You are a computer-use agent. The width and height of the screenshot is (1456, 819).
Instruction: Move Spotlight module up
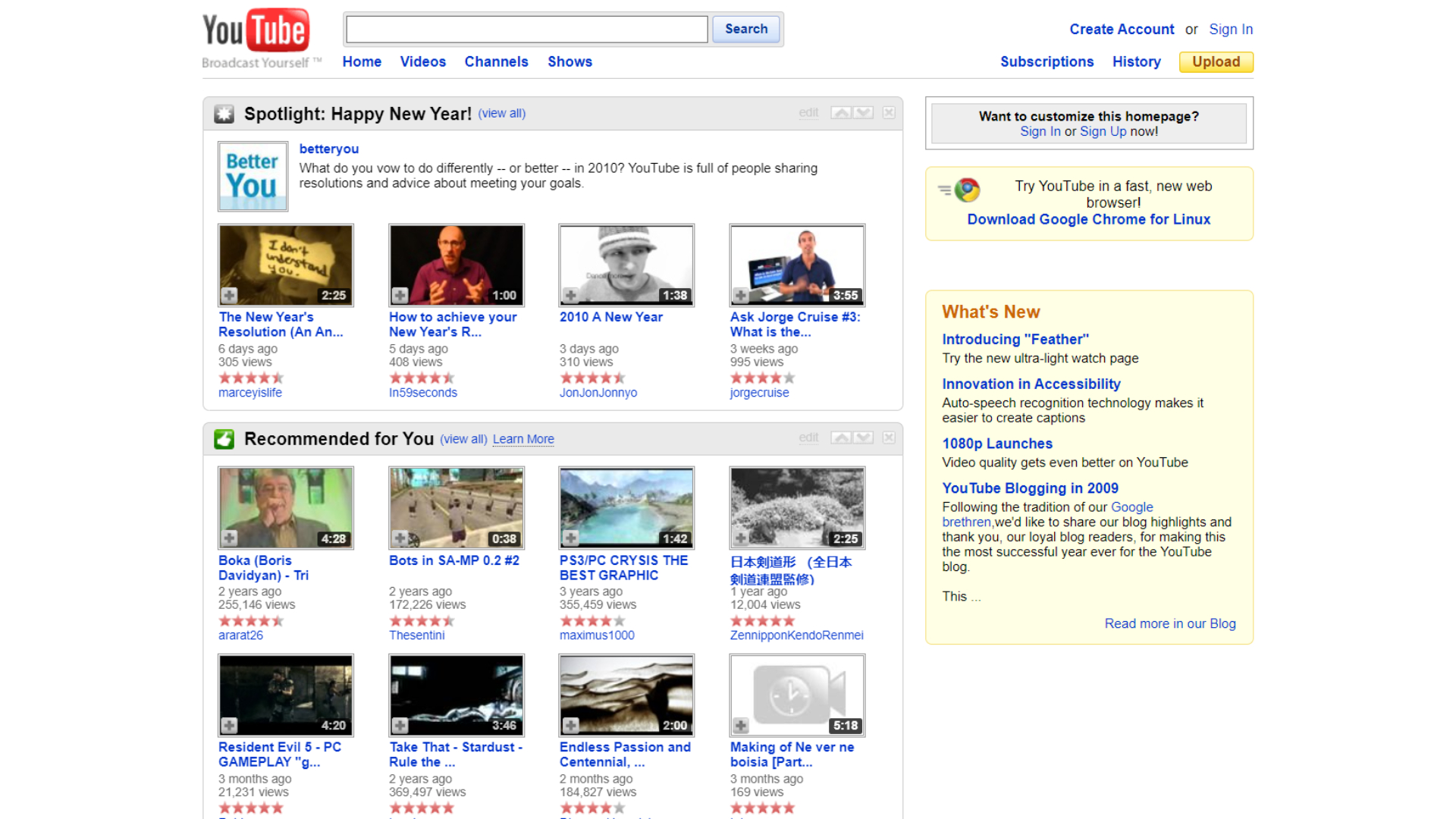pos(841,113)
